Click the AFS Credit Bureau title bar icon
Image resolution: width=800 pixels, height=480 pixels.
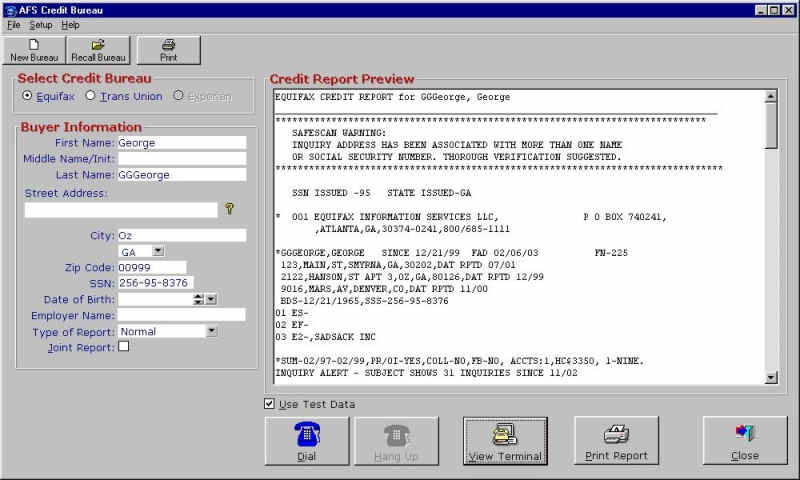[x=11, y=10]
